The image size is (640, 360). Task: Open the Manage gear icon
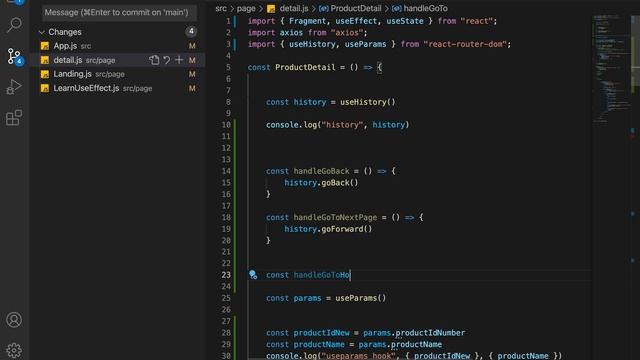[x=14, y=350]
